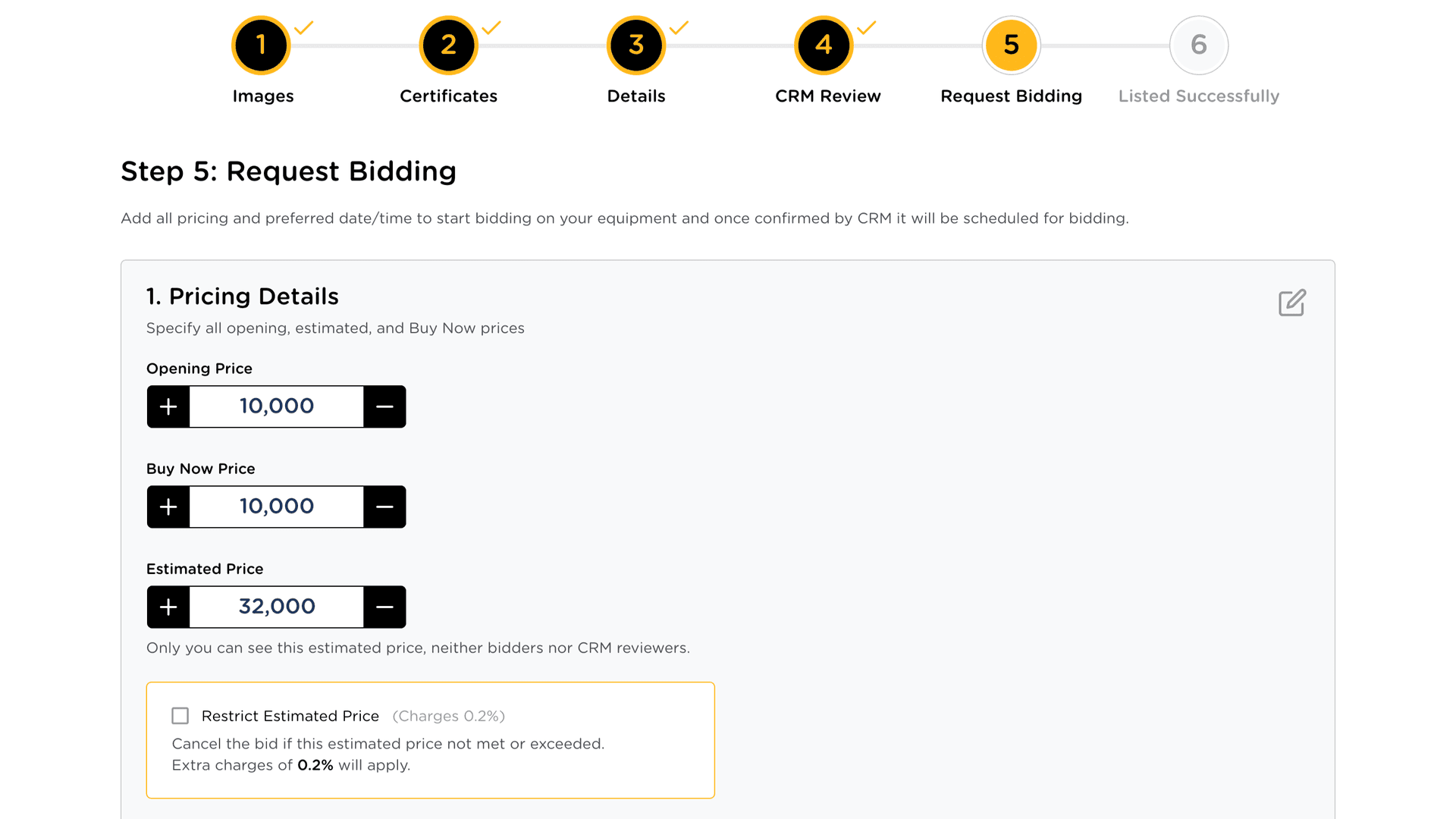Click step 5 Request Bidding circle

[1011, 45]
